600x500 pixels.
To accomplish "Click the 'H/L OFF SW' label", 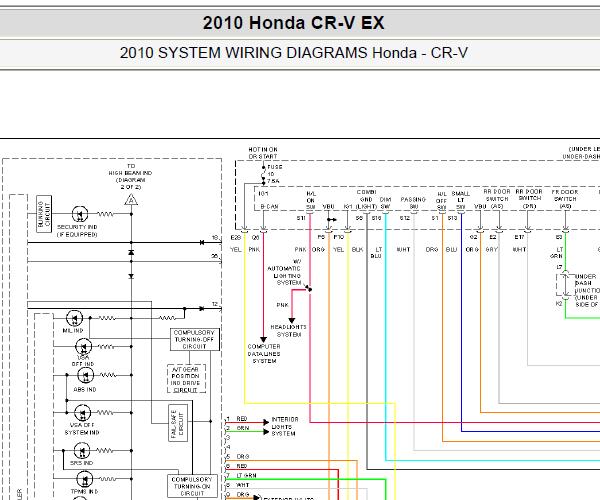I will click(x=442, y=200).
